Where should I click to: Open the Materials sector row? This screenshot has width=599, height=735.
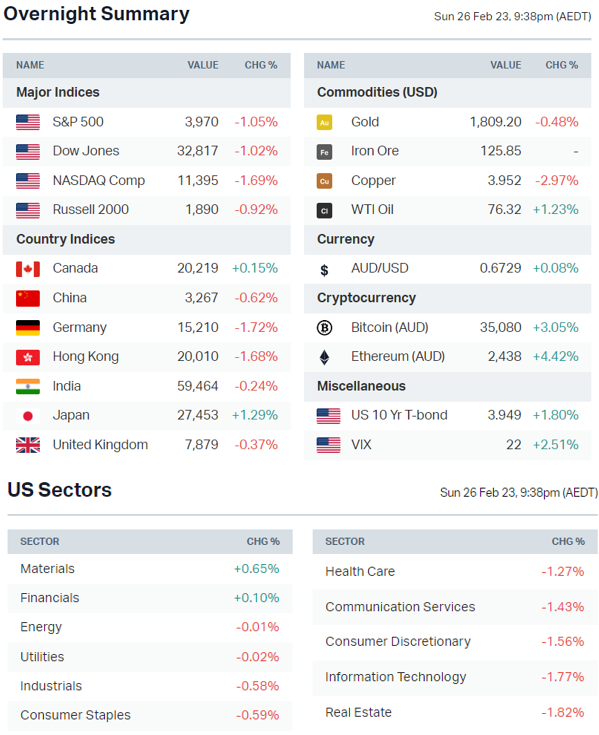point(150,569)
